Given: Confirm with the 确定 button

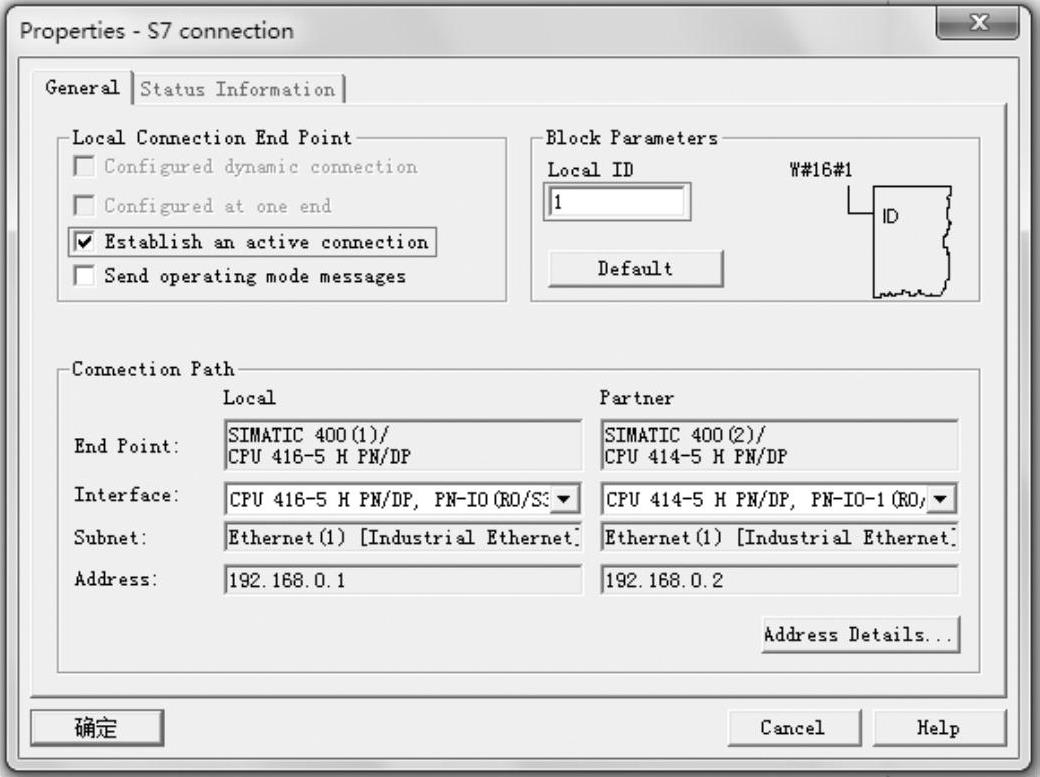Looking at the screenshot, I should [96, 728].
